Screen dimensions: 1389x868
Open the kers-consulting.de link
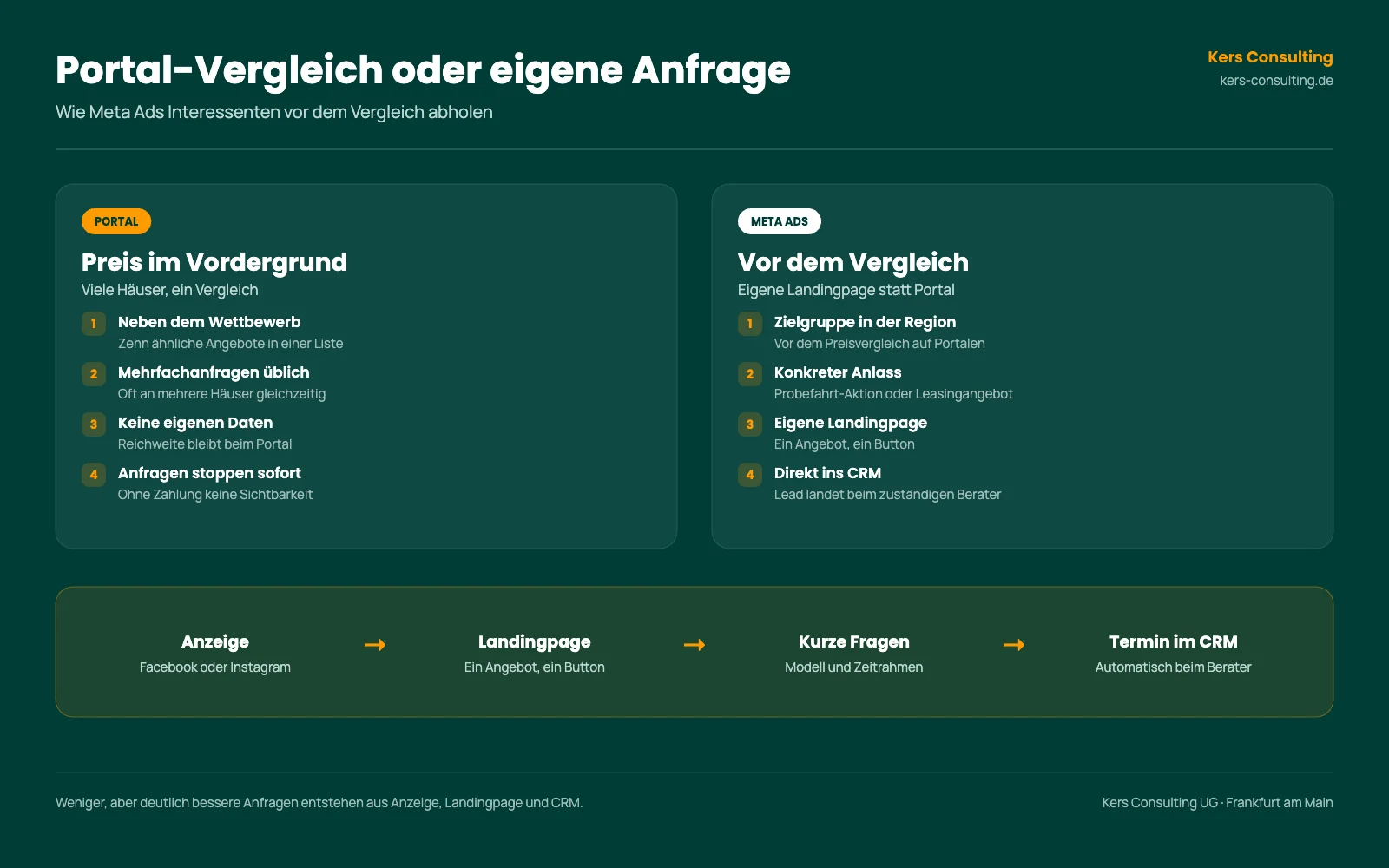point(1276,81)
